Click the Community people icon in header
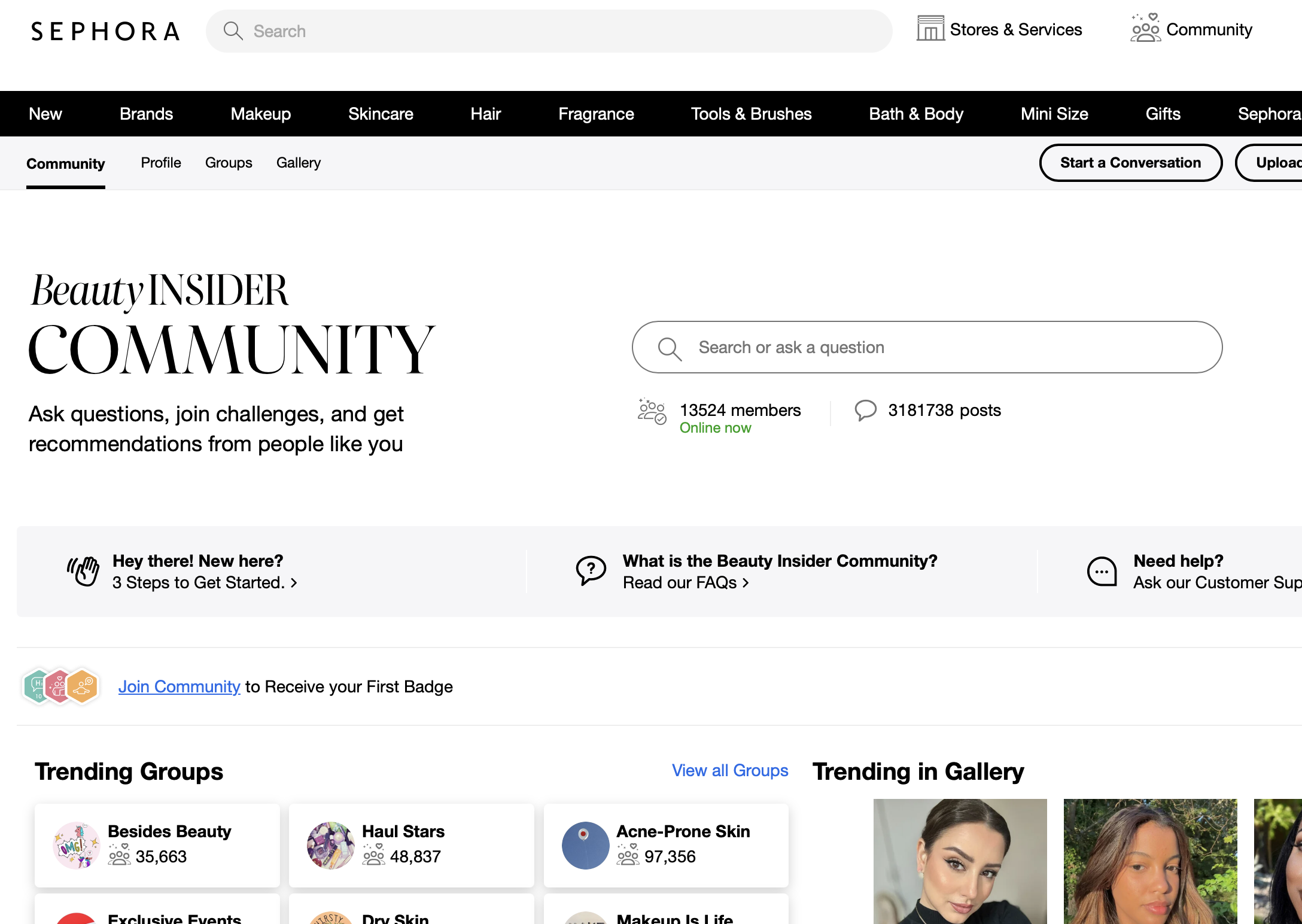The width and height of the screenshot is (1302, 924). coord(1145,28)
